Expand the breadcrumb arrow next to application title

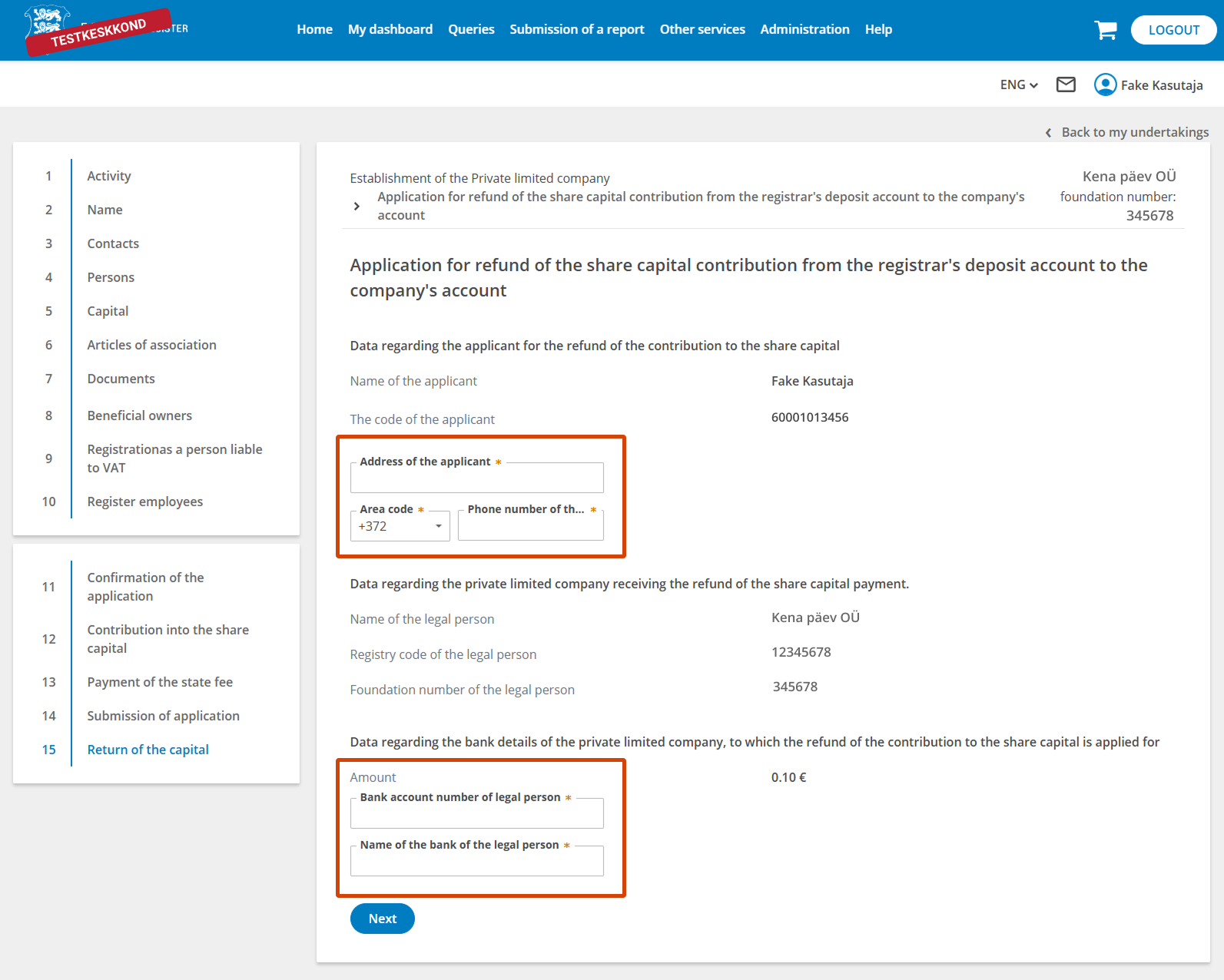[357, 206]
